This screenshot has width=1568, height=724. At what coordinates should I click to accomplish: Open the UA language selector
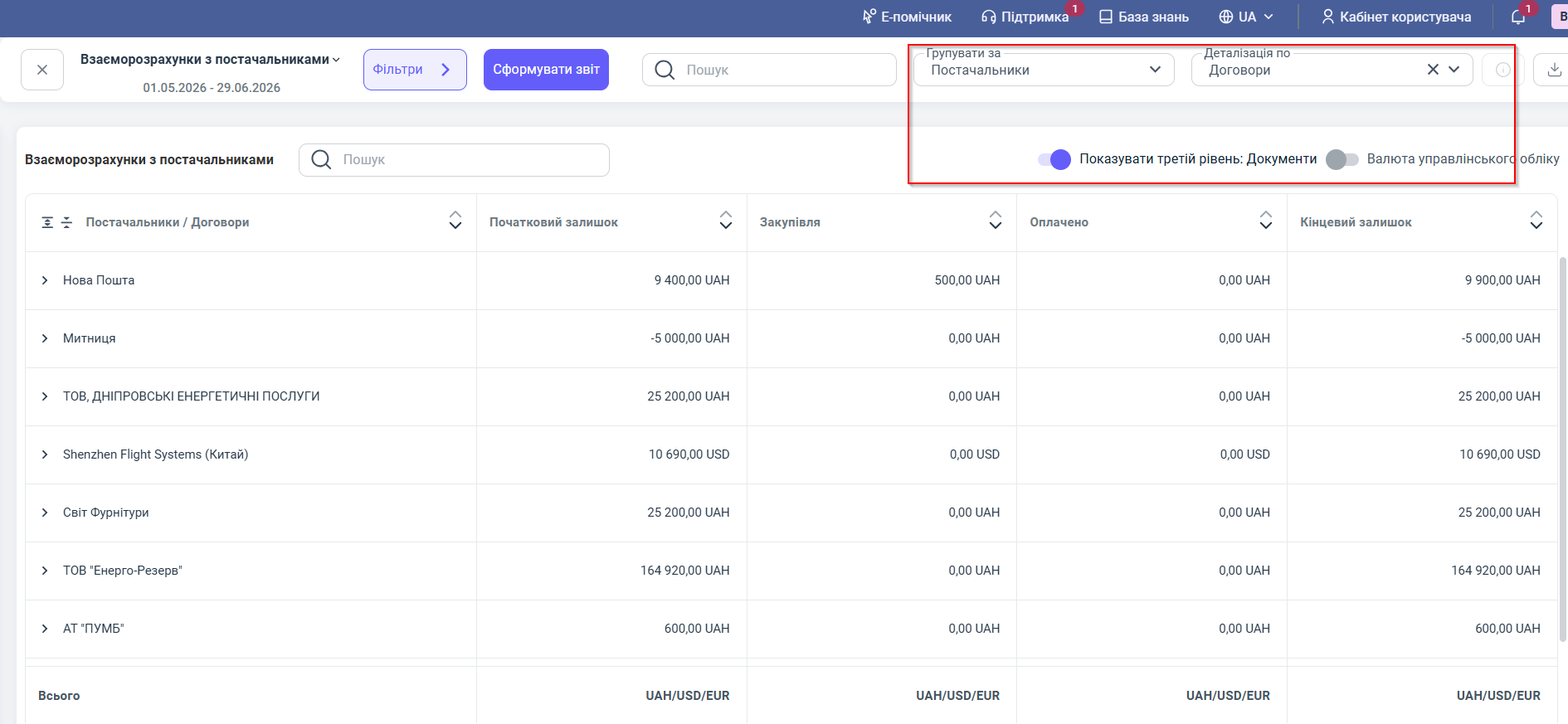click(x=1246, y=17)
